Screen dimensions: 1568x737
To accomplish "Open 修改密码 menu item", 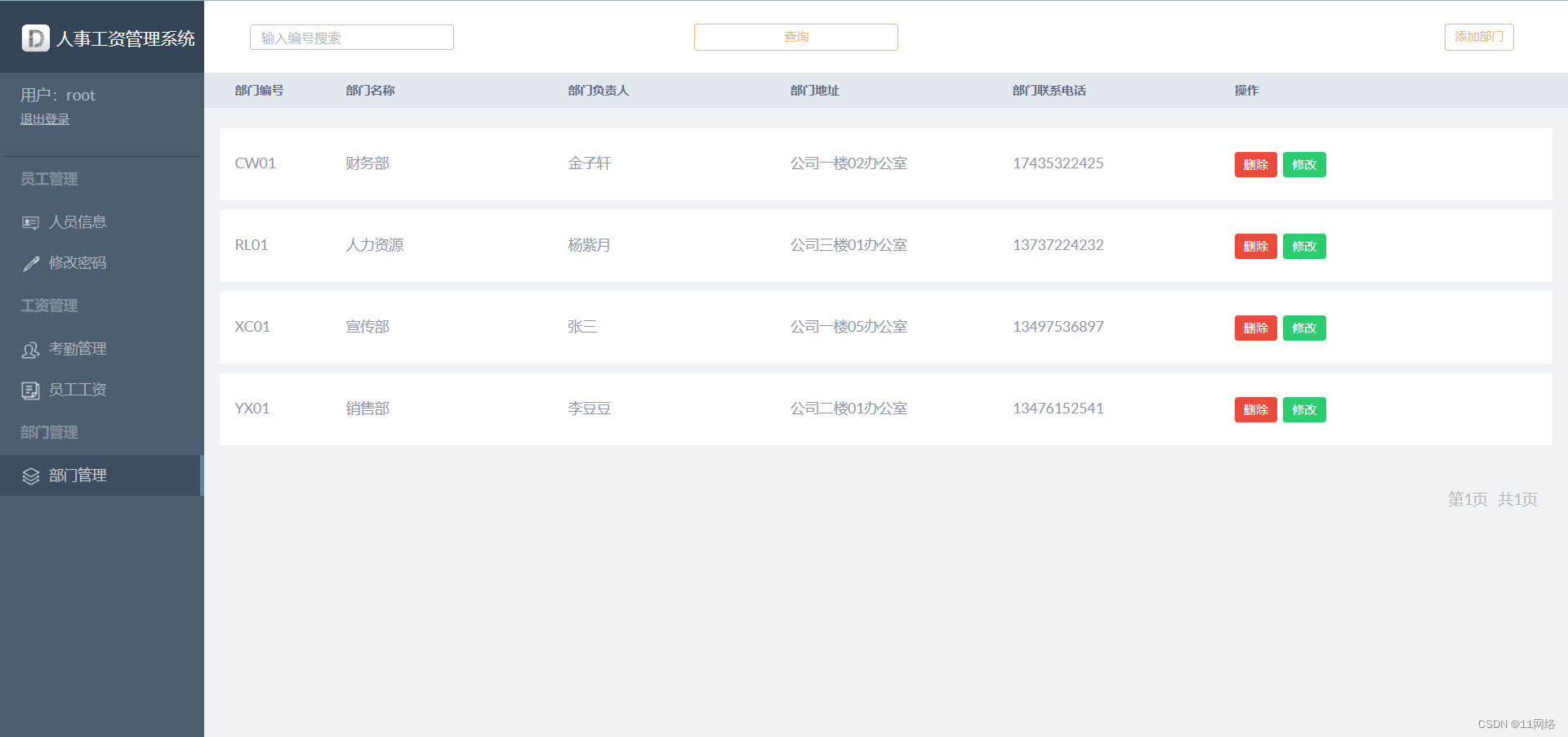I will (101, 263).
